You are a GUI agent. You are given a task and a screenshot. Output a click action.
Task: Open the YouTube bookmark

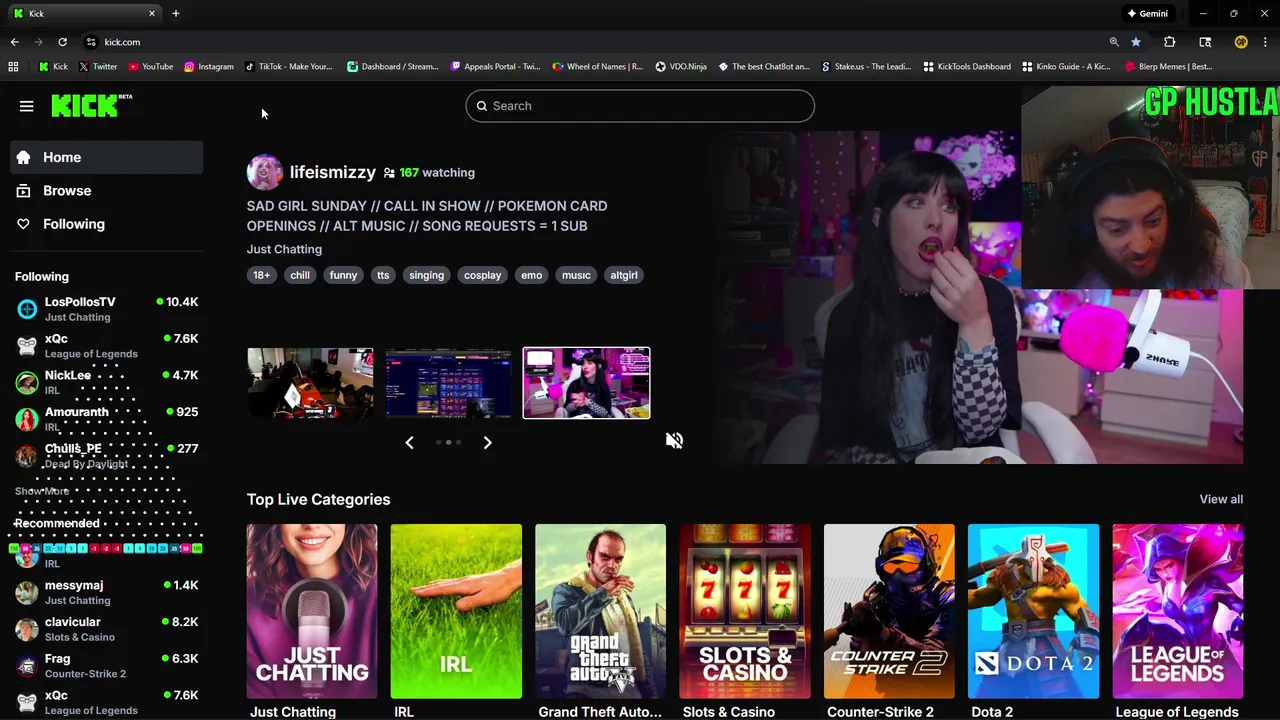[x=151, y=66]
